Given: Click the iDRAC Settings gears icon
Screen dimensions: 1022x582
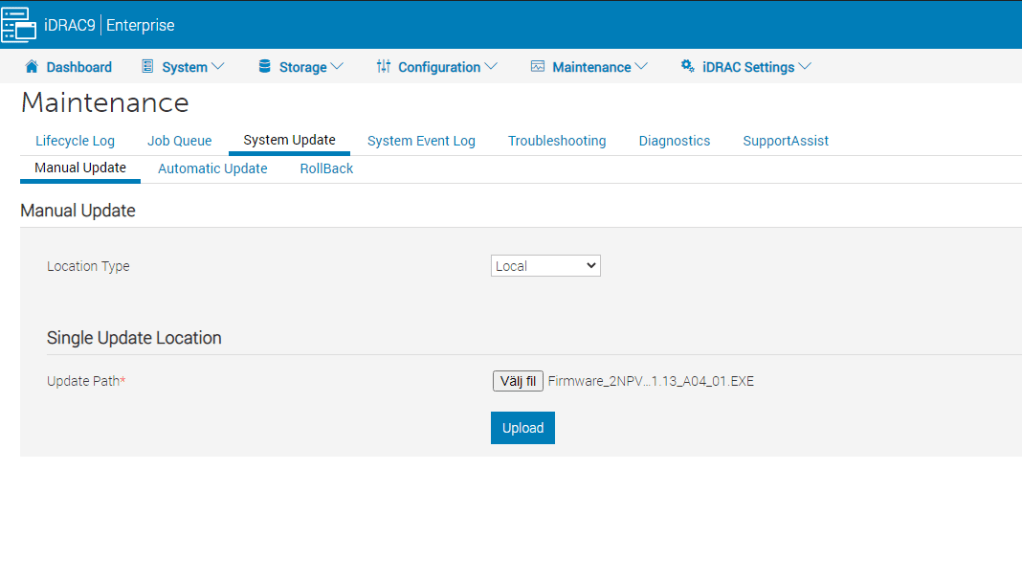Looking at the screenshot, I should click(x=687, y=67).
